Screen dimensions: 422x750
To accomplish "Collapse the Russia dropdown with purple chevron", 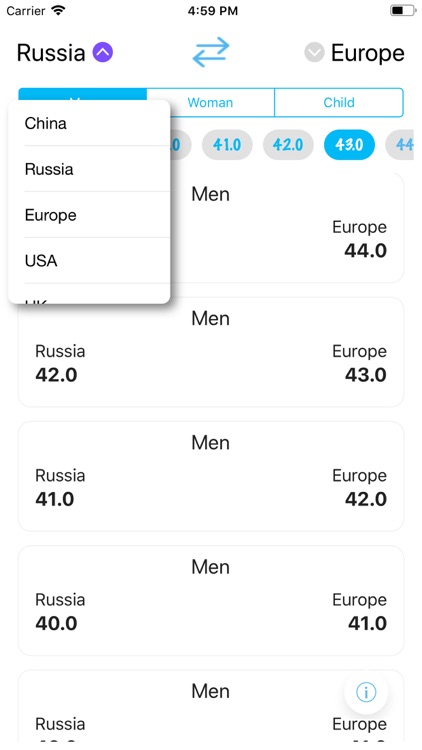I will pyautogui.click(x=103, y=52).
